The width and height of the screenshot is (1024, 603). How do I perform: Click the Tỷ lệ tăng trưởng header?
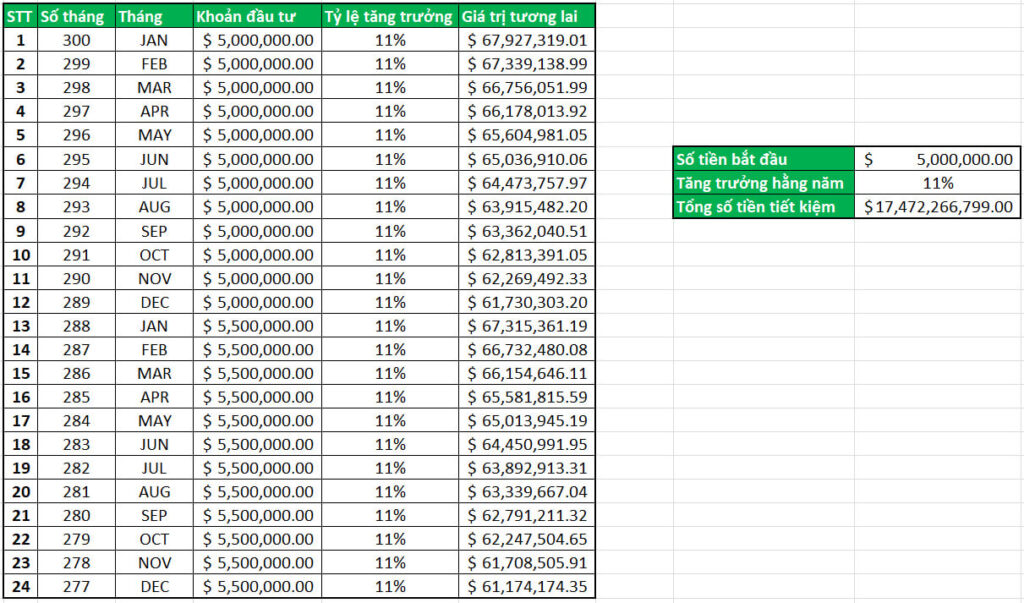tap(390, 16)
